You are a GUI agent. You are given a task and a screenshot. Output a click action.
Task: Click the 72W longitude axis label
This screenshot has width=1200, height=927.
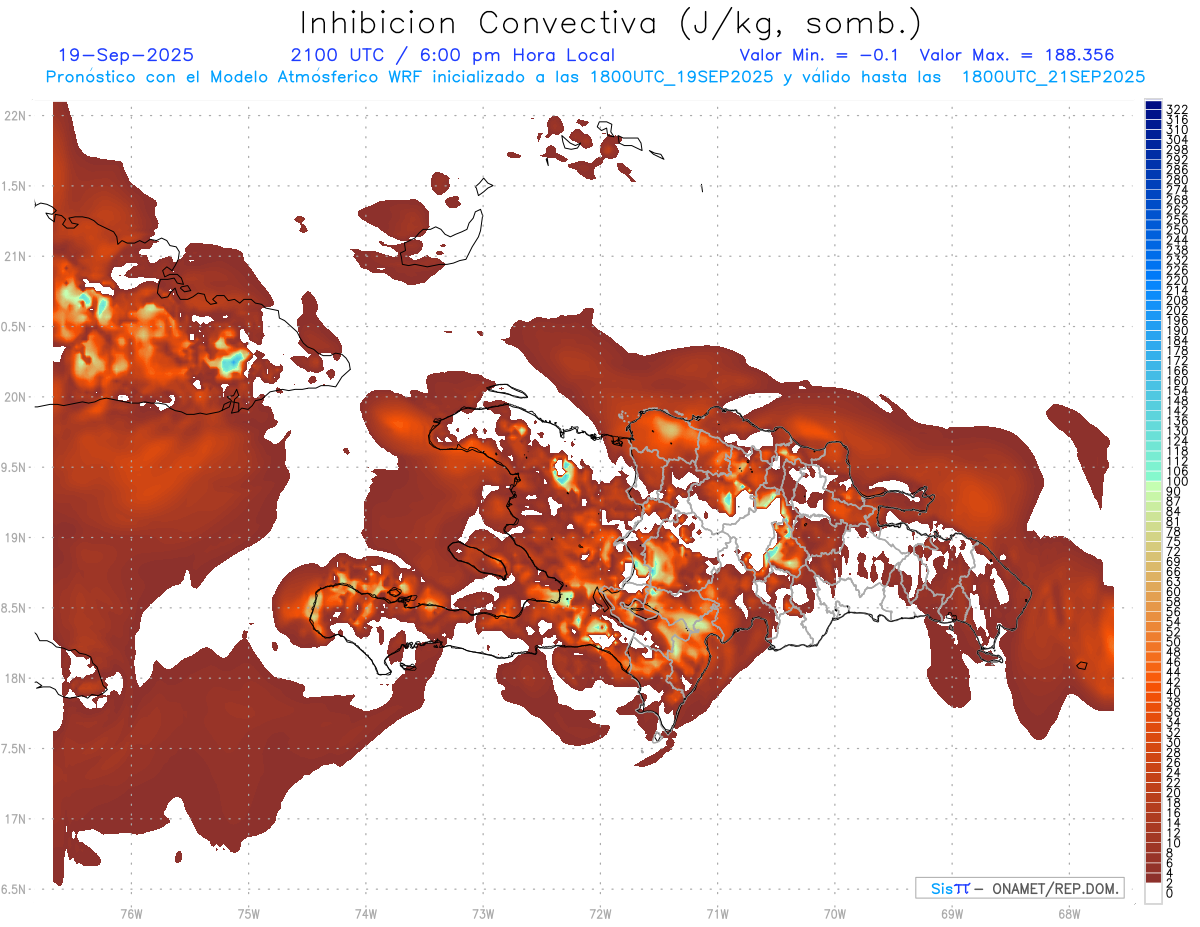600,912
